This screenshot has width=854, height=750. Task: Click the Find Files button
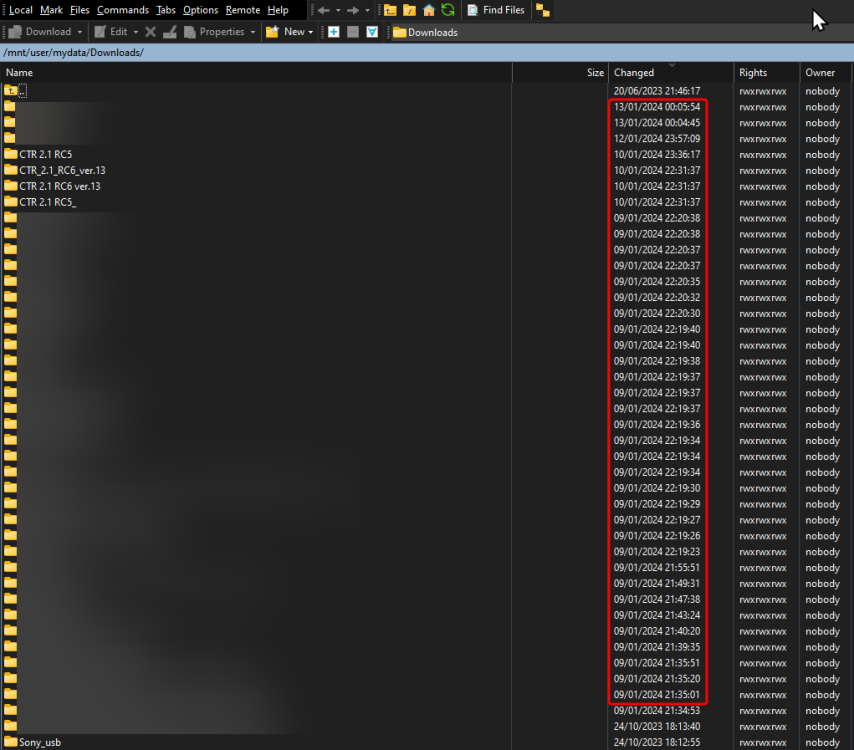(x=496, y=10)
